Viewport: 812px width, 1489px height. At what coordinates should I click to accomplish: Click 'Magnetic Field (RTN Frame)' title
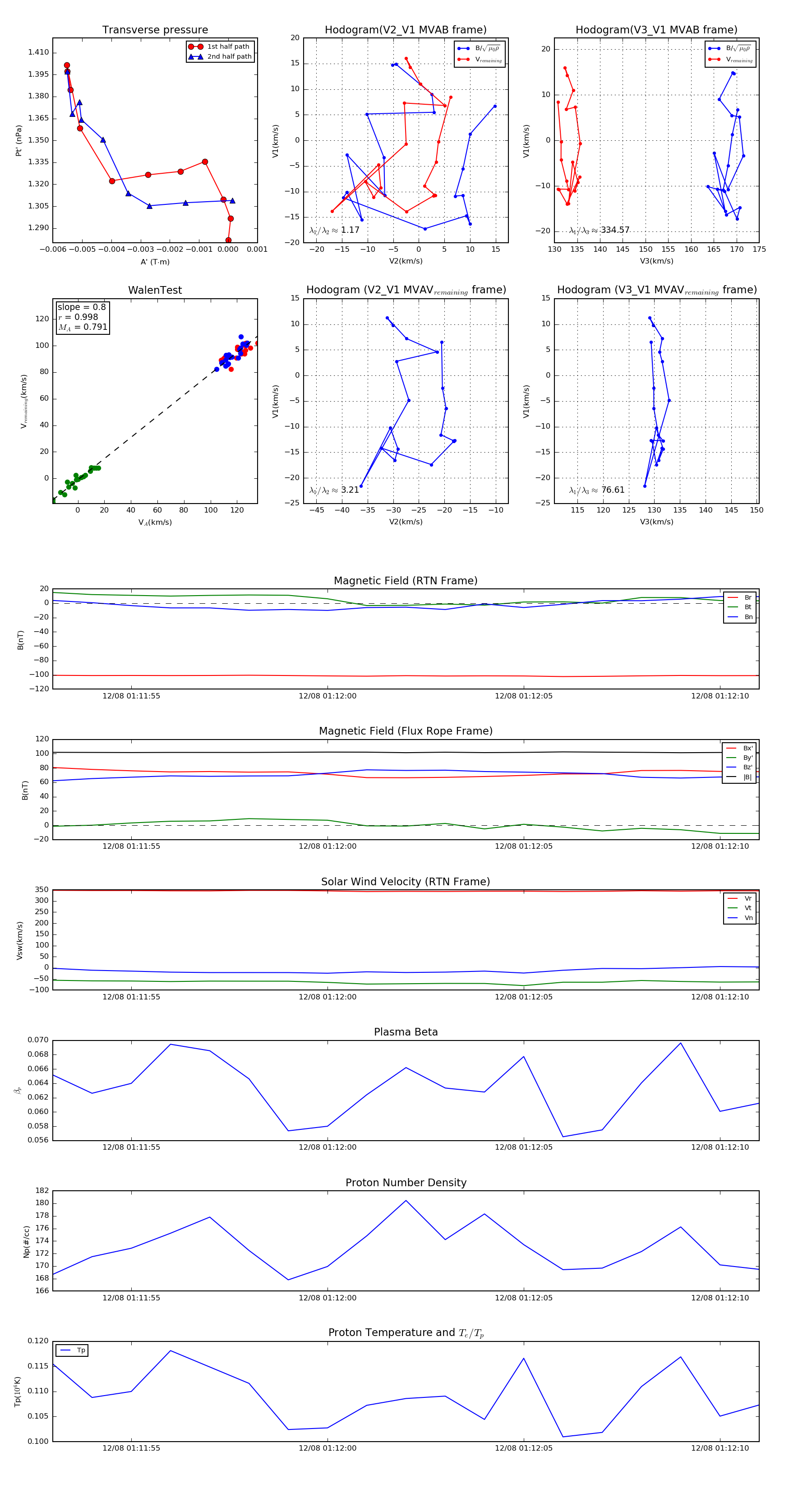(406, 581)
